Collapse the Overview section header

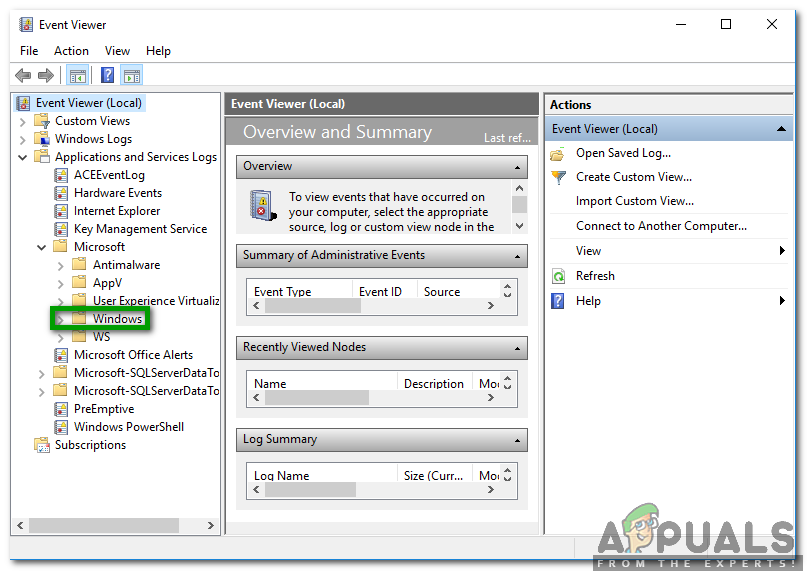517,167
